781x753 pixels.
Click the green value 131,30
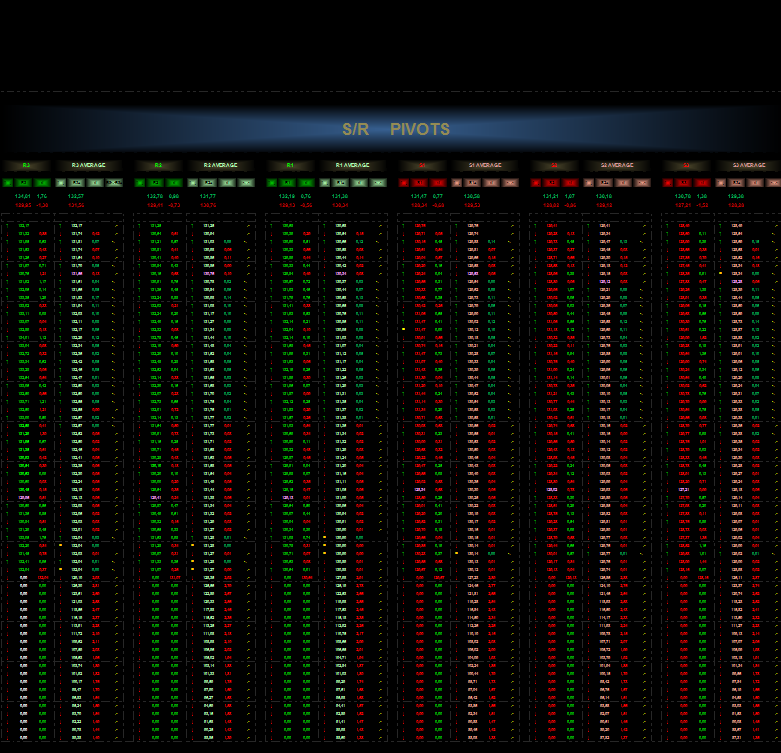[x=340, y=196]
